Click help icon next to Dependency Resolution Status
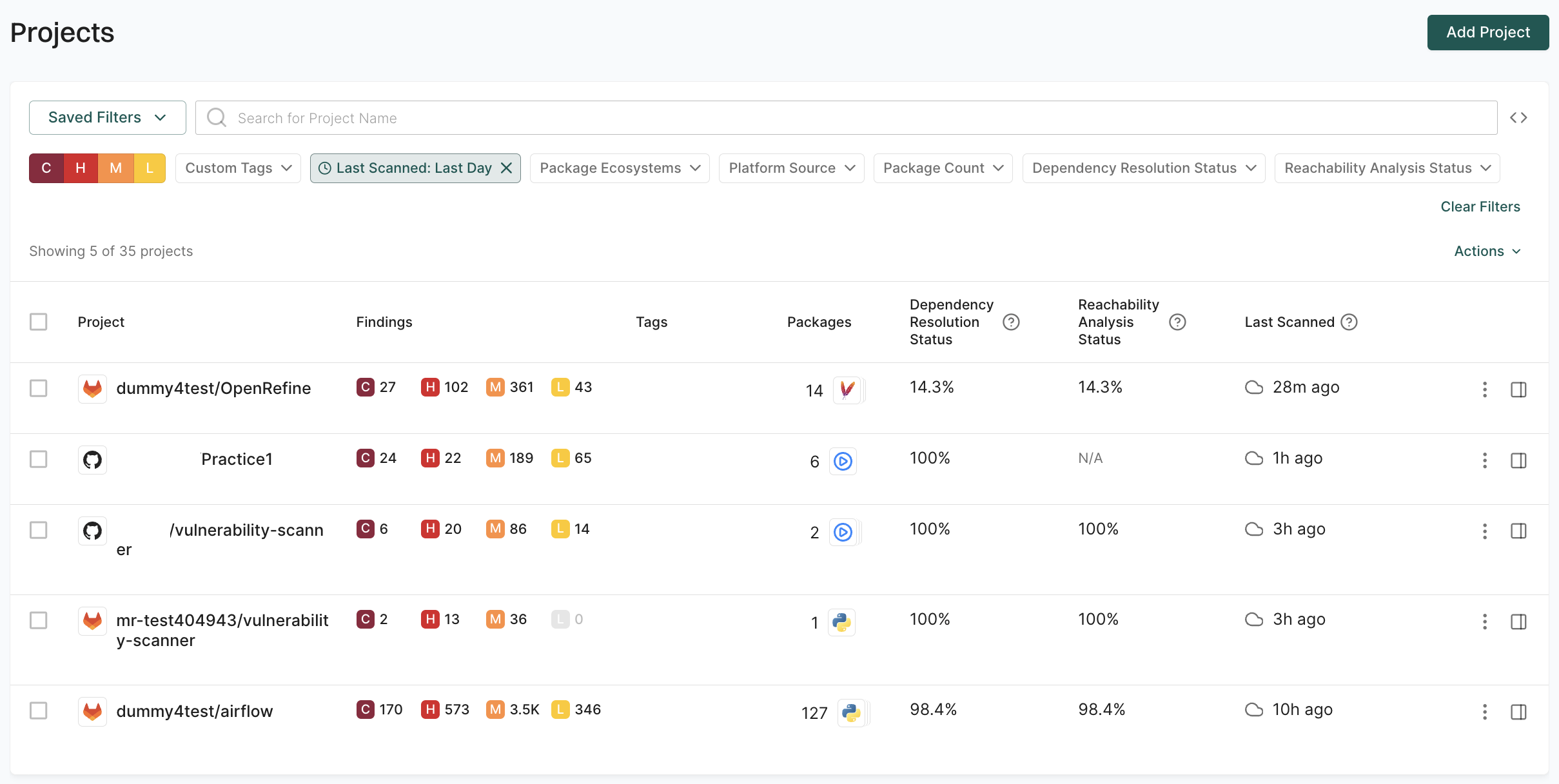1559x784 pixels. coord(1011,322)
